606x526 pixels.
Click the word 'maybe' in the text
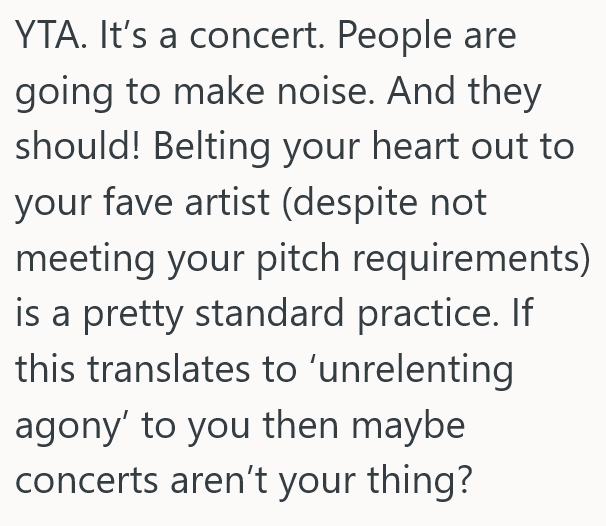pos(421,422)
